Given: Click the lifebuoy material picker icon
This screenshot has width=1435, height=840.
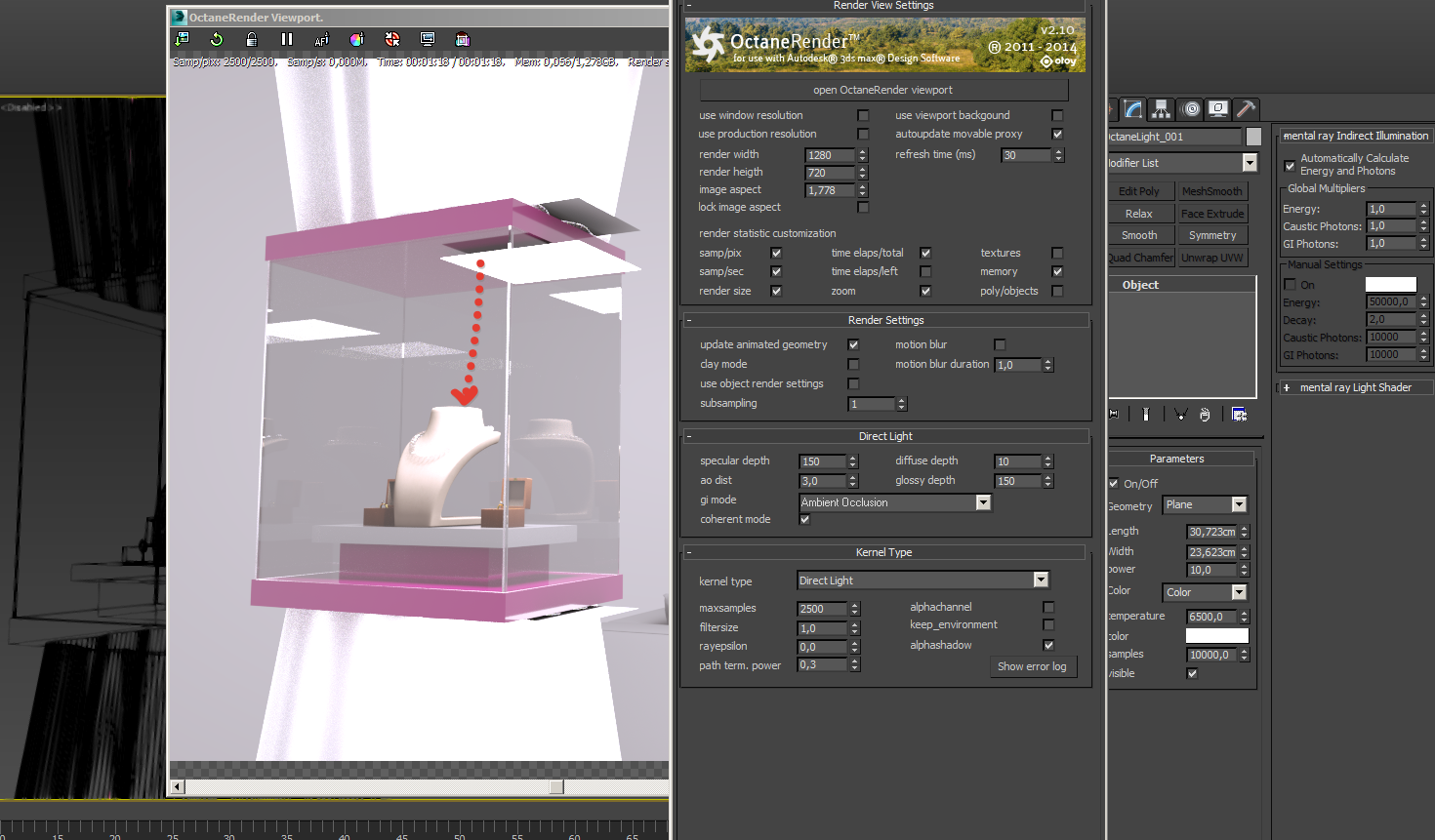Looking at the screenshot, I should [392, 39].
